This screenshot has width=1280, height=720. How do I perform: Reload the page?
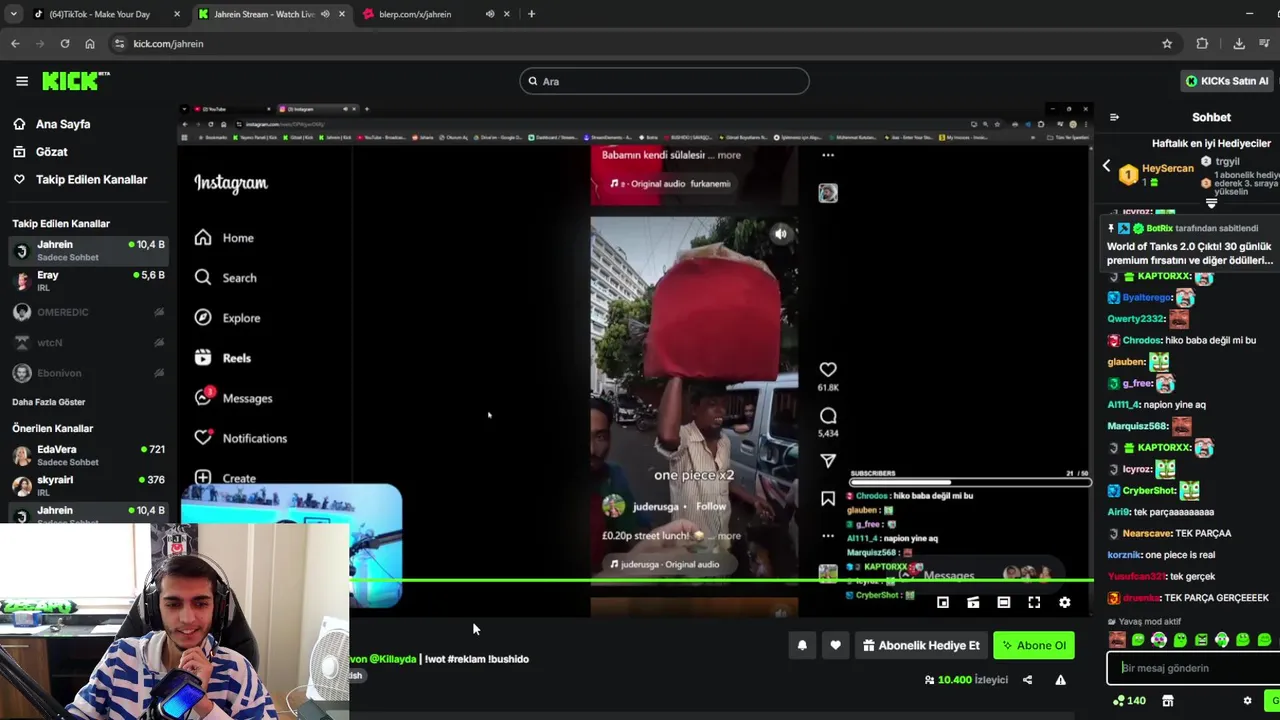pyautogui.click(x=65, y=44)
